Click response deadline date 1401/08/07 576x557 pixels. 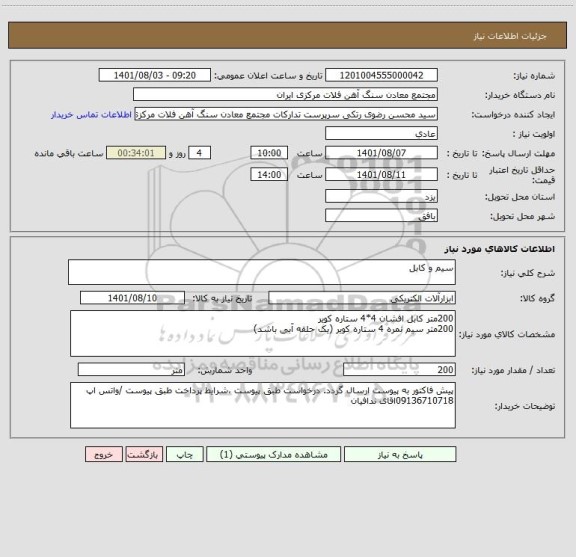[x=381, y=153]
